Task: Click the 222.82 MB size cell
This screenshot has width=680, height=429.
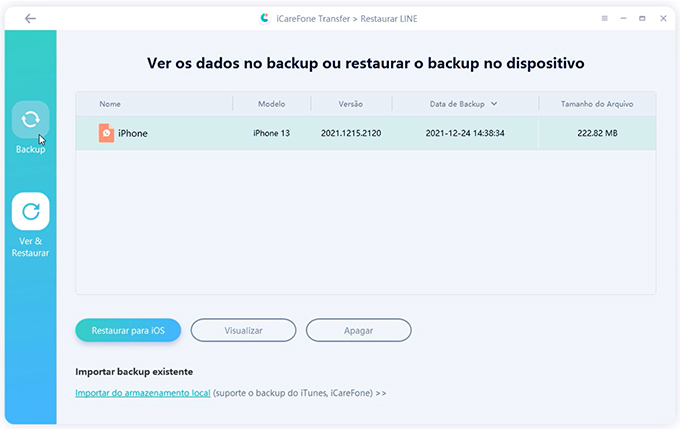Action: [597, 133]
